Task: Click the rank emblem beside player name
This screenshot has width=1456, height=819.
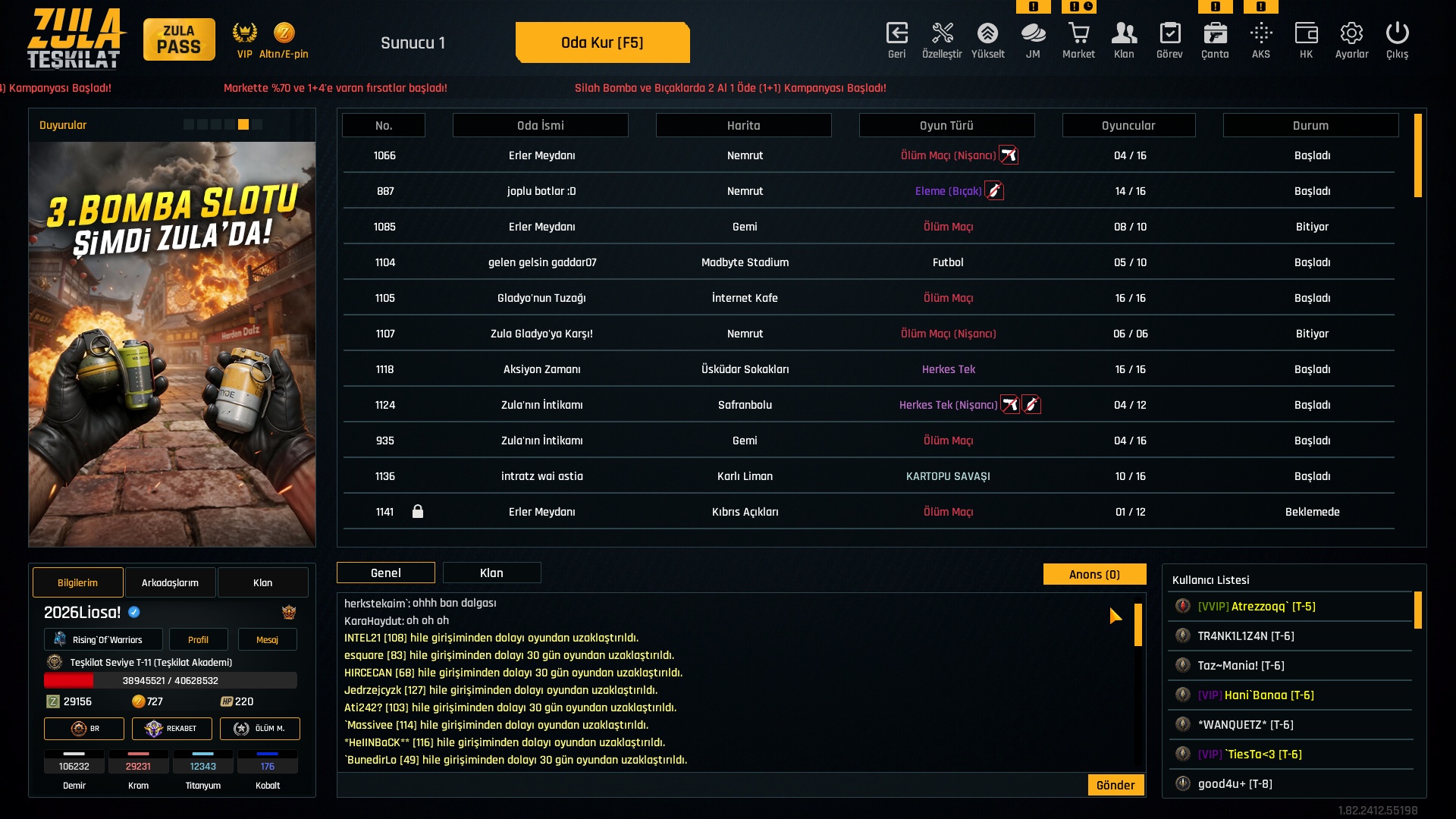Action: 289,612
